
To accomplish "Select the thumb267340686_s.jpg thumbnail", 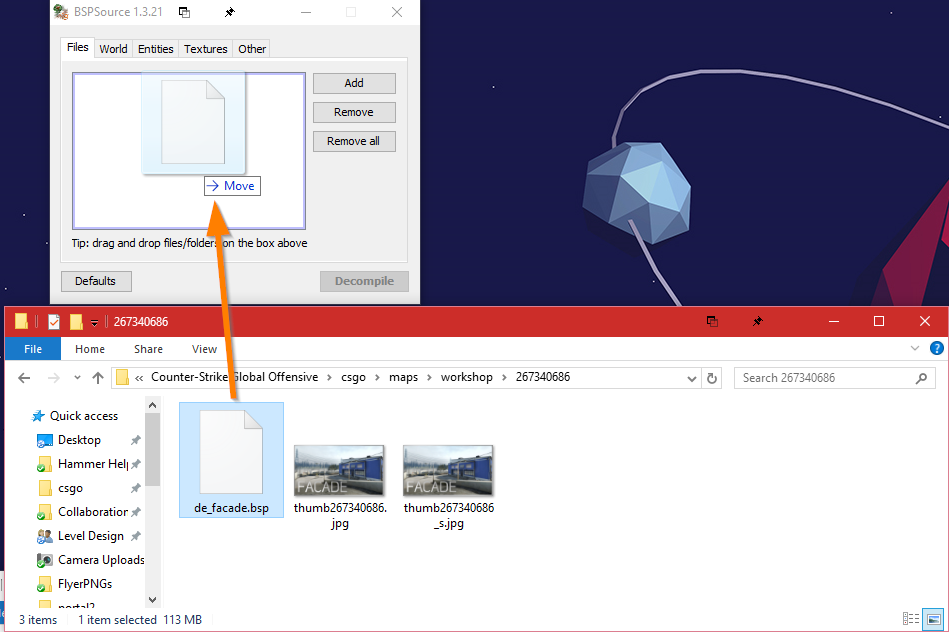I will [448, 487].
